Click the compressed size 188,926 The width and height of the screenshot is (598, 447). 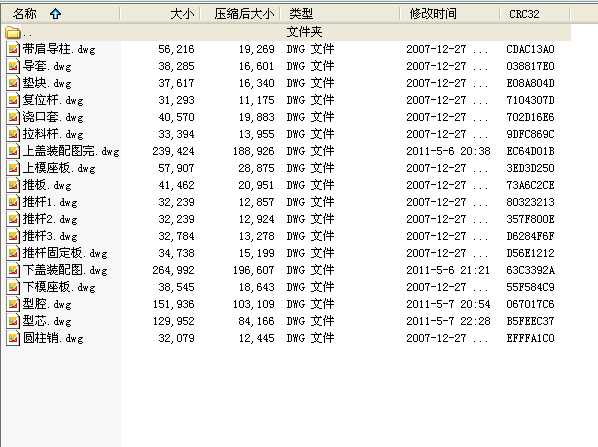pyautogui.click(x=254, y=151)
